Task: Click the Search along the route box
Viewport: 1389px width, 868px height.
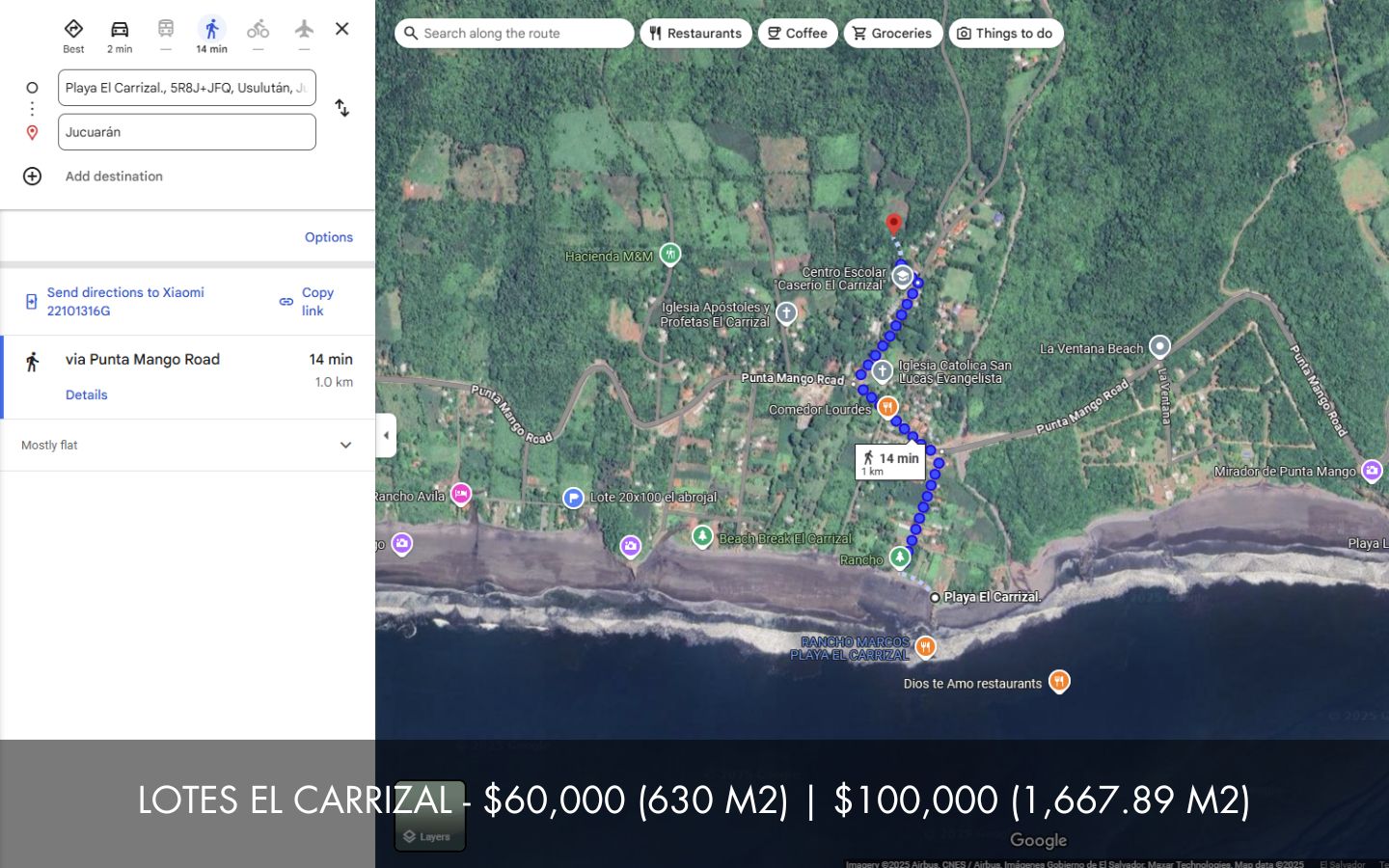Action: tap(514, 34)
